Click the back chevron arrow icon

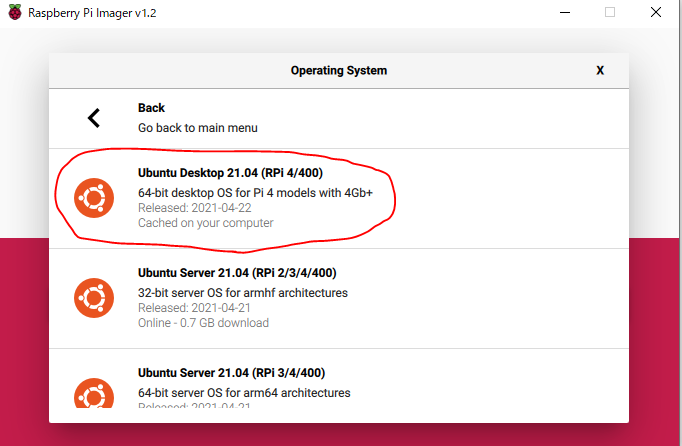point(94,118)
